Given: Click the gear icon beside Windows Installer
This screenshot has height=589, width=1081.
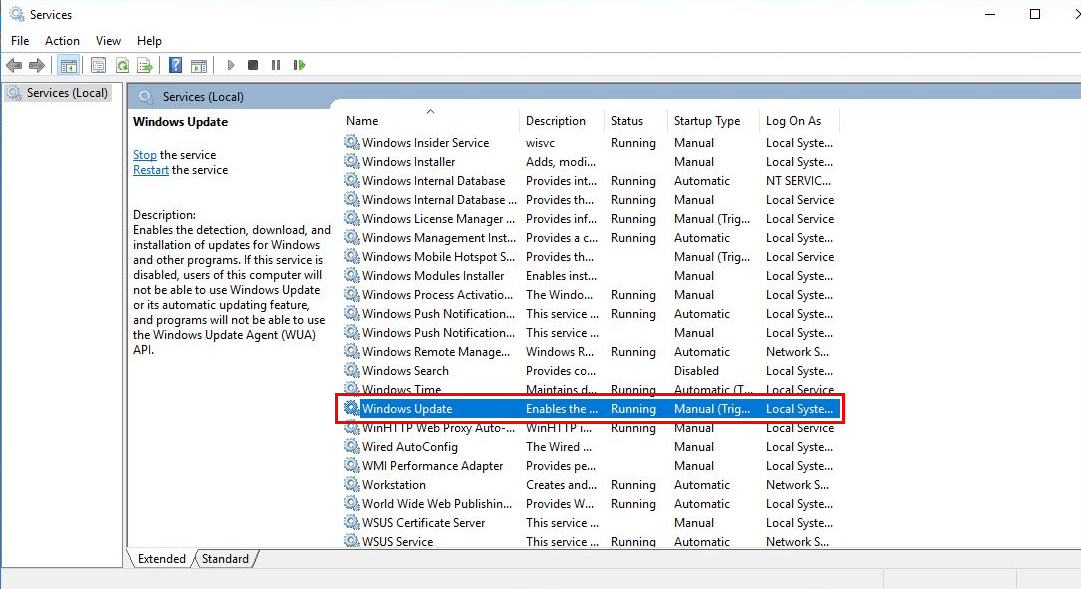Looking at the screenshot, I should [352, 161].
